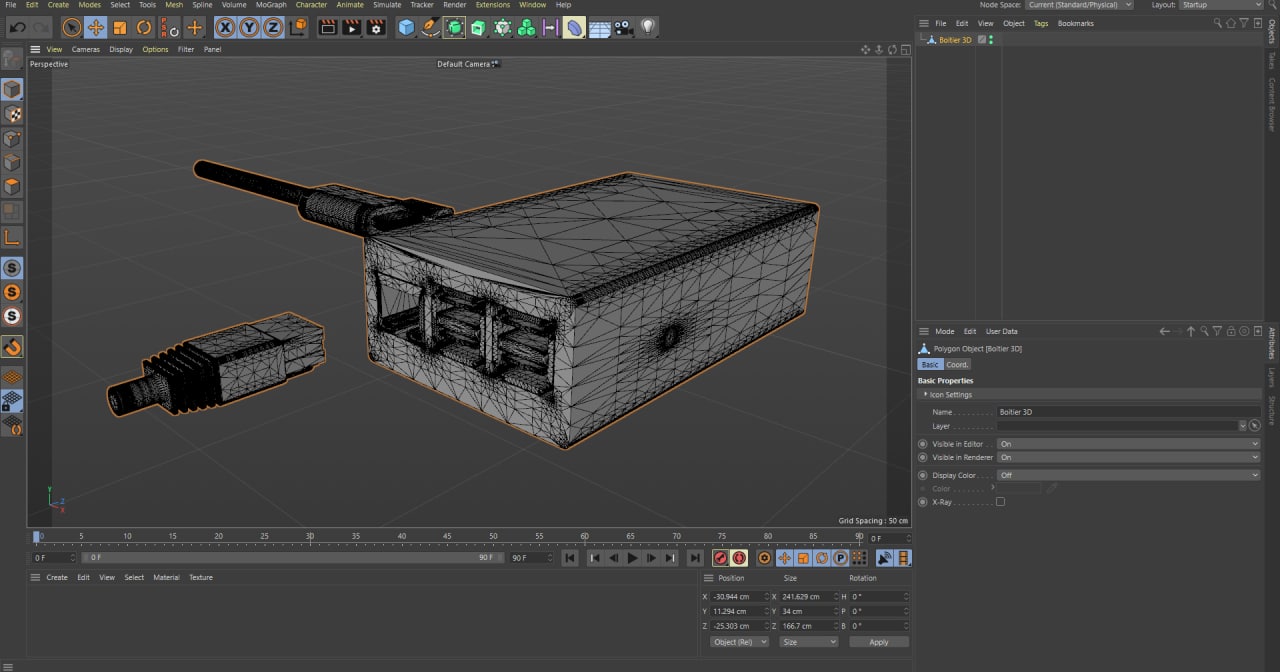Open the MoGraph menu
This screenshot has width=1280, height=672.
pos(271,5)
